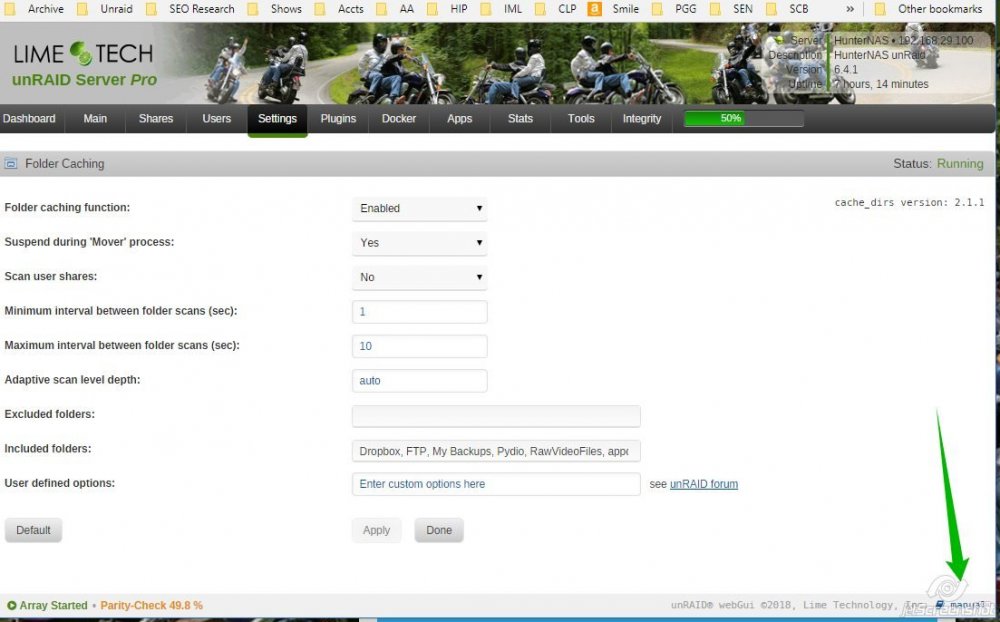Open the HIP bookmark folder
This screenshot has width=1000, height=622.
pyautogui.click(x=447, y=9)
